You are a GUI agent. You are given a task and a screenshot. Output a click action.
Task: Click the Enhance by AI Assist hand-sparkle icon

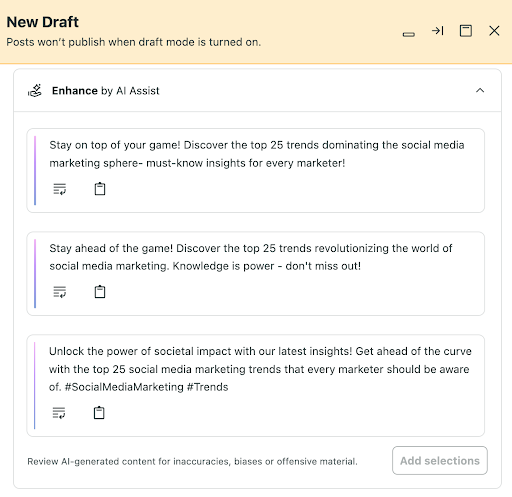(x=35, y=91)
